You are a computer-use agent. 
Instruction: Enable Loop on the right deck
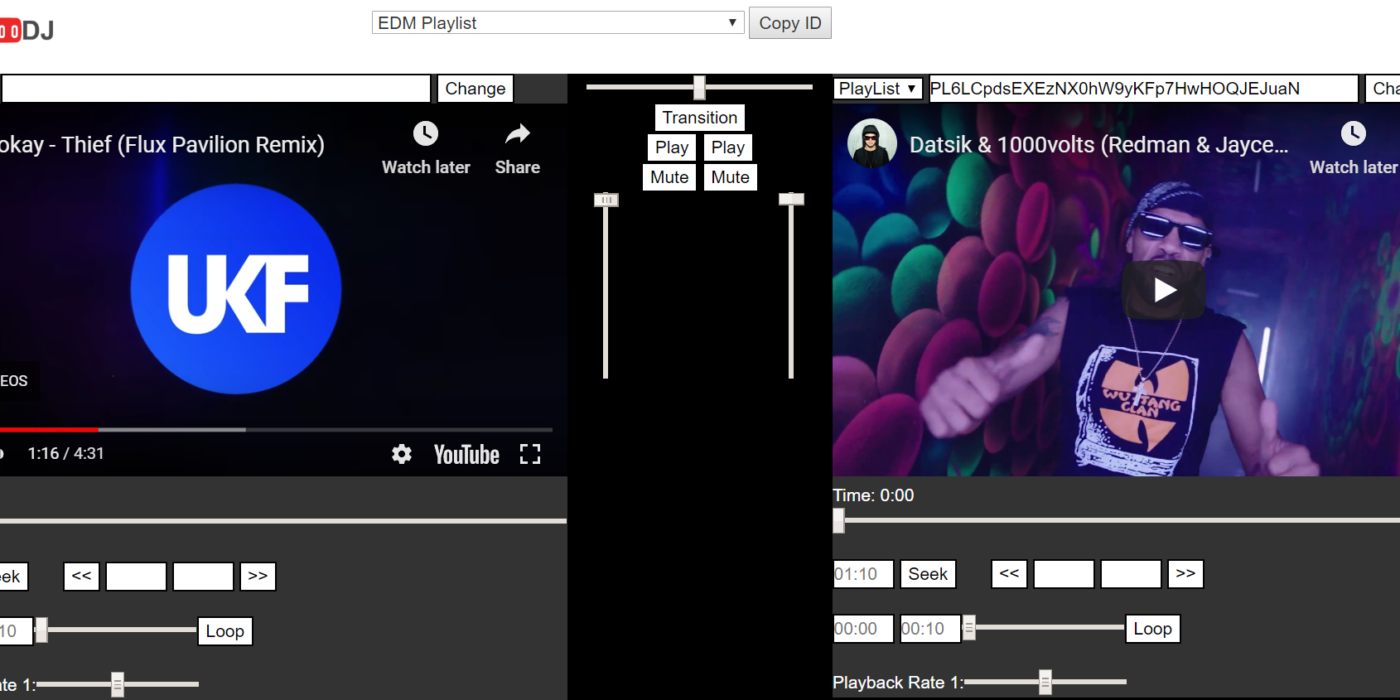coord(1152,628)
